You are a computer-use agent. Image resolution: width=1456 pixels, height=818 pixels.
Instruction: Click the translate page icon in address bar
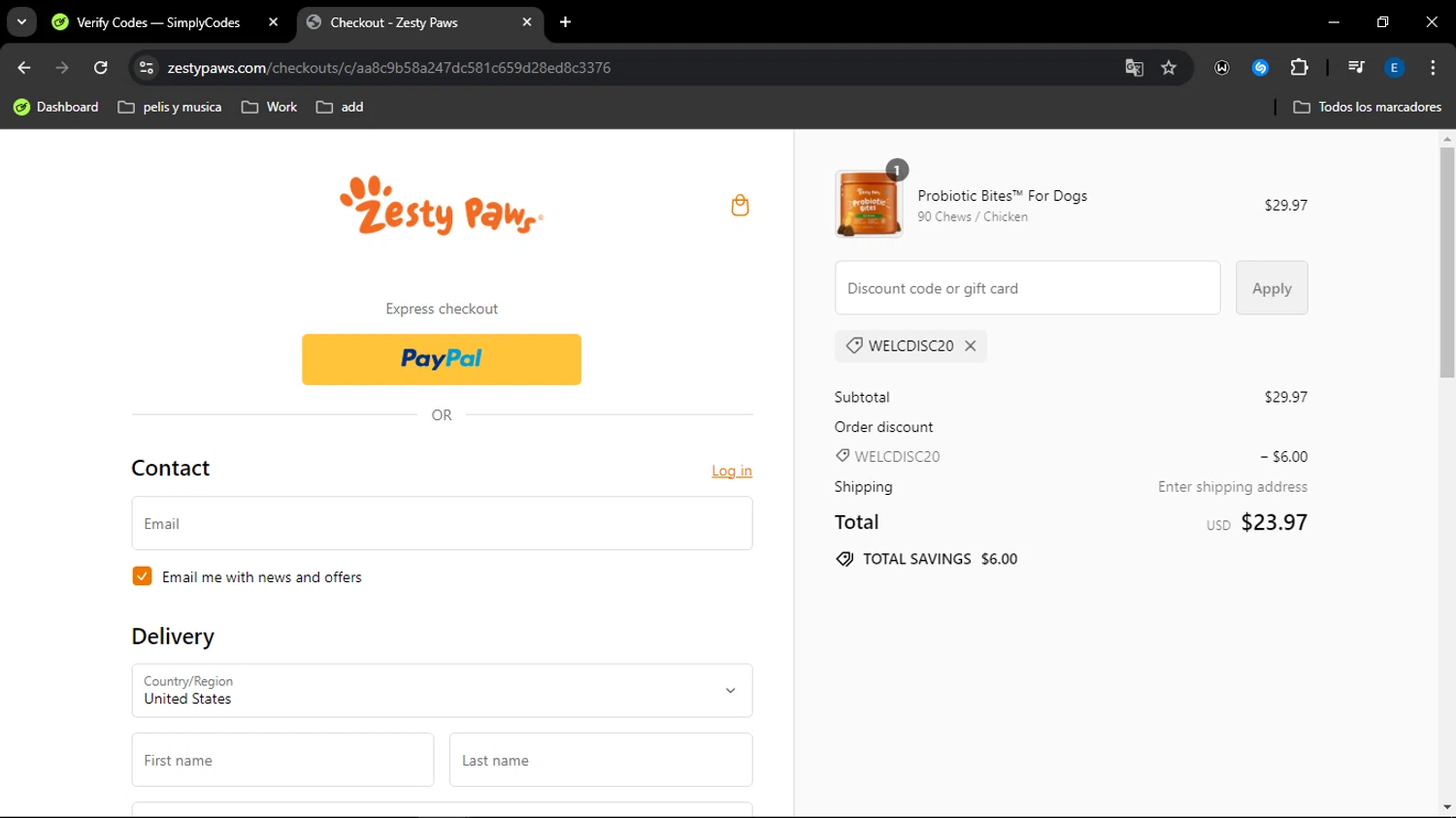[x=1134, y=68]
